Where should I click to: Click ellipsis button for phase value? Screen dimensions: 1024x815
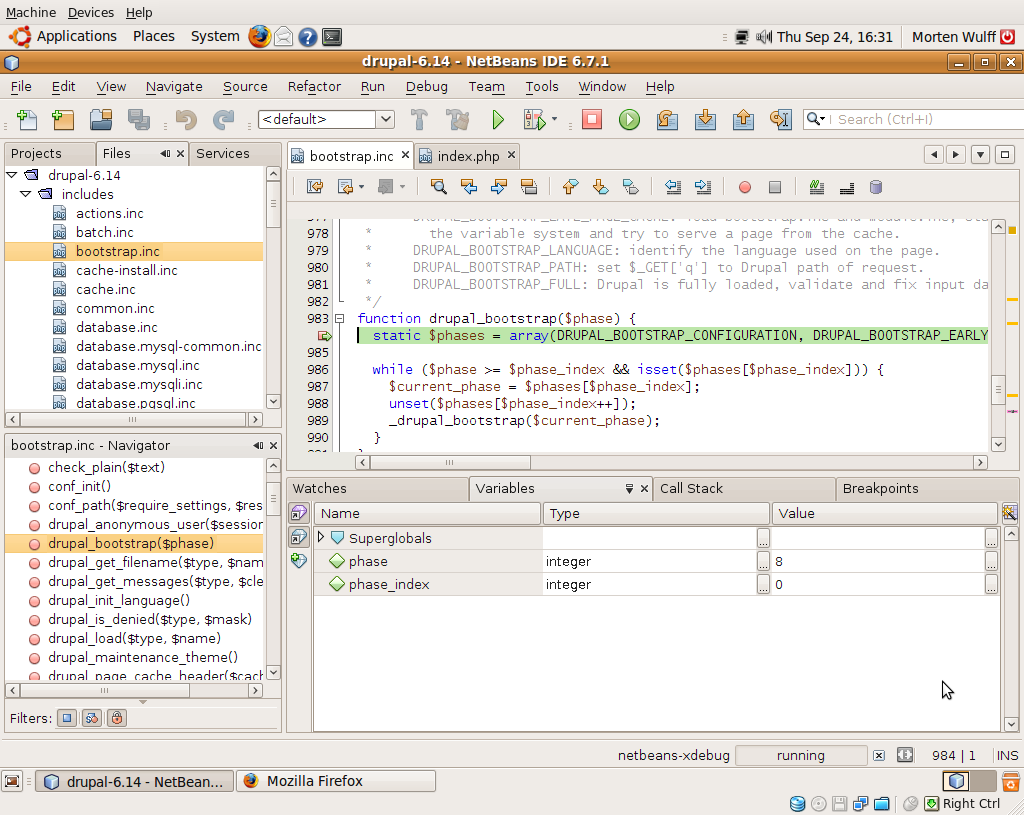(x=991, y=561)
